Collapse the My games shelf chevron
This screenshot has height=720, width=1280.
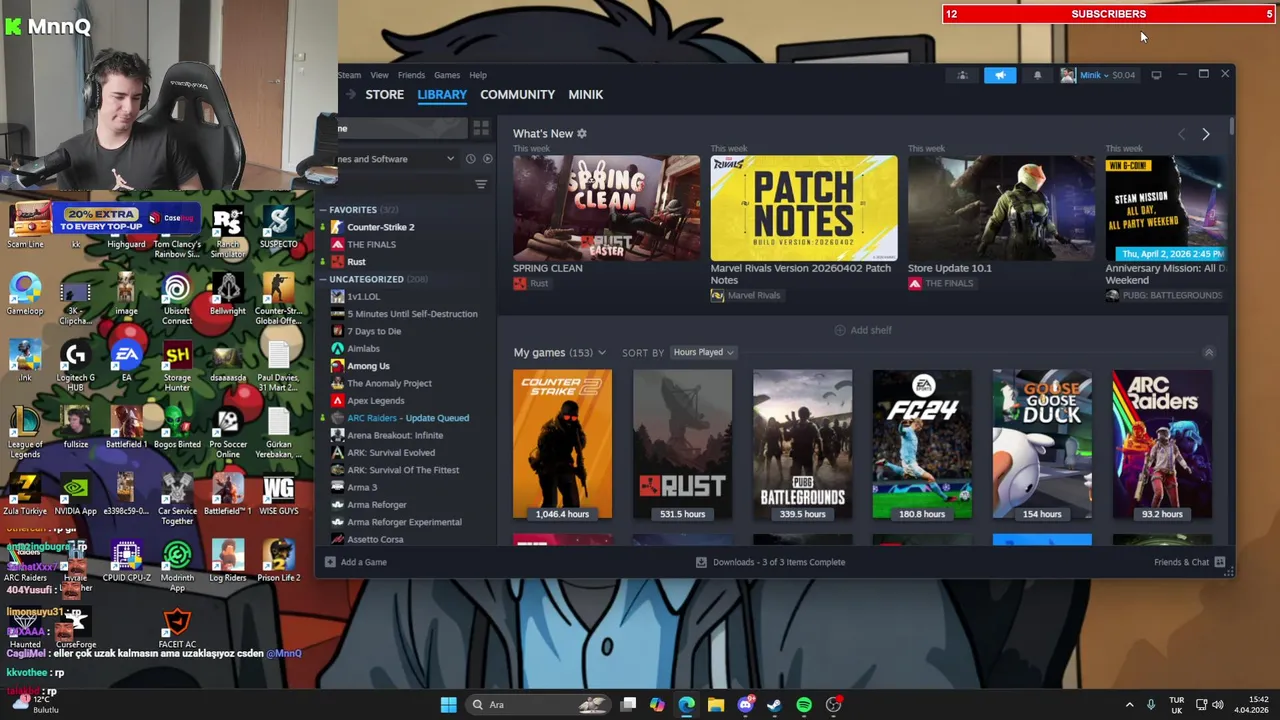(1208, 352)
